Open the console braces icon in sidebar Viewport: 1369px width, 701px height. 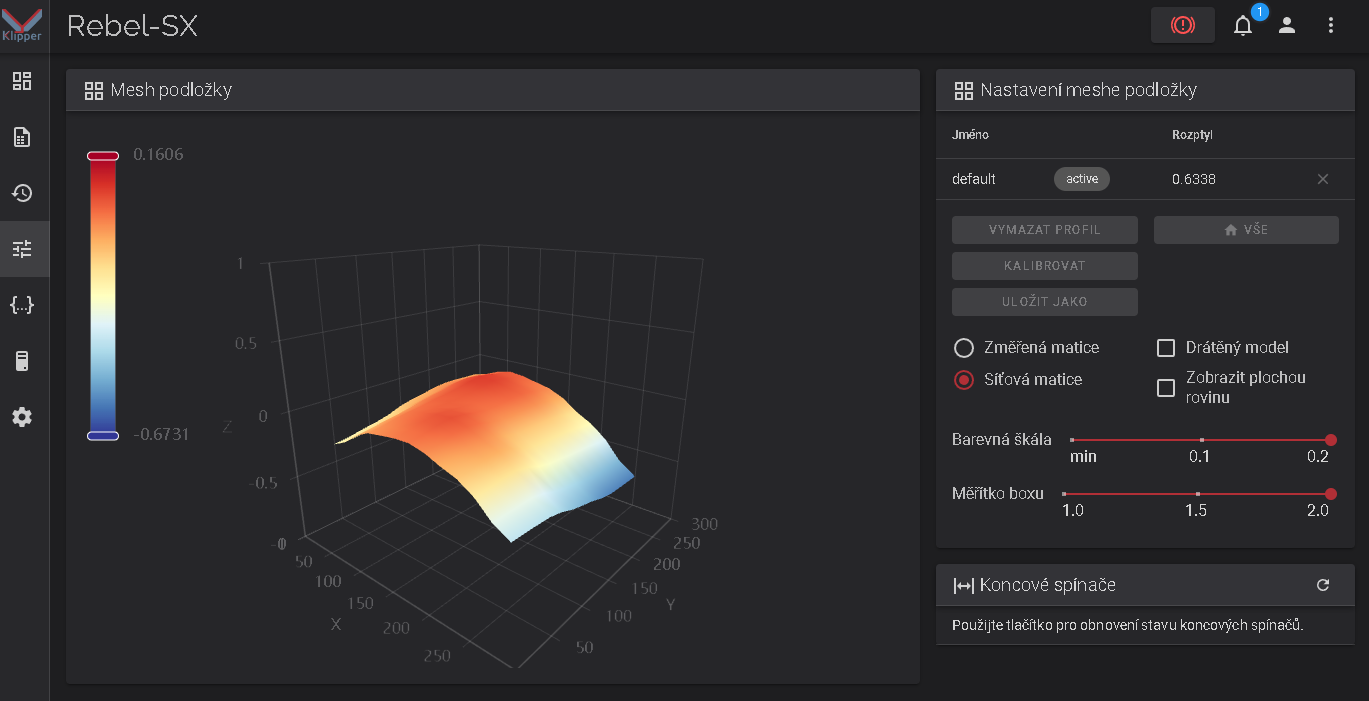(x=22, y=305)
